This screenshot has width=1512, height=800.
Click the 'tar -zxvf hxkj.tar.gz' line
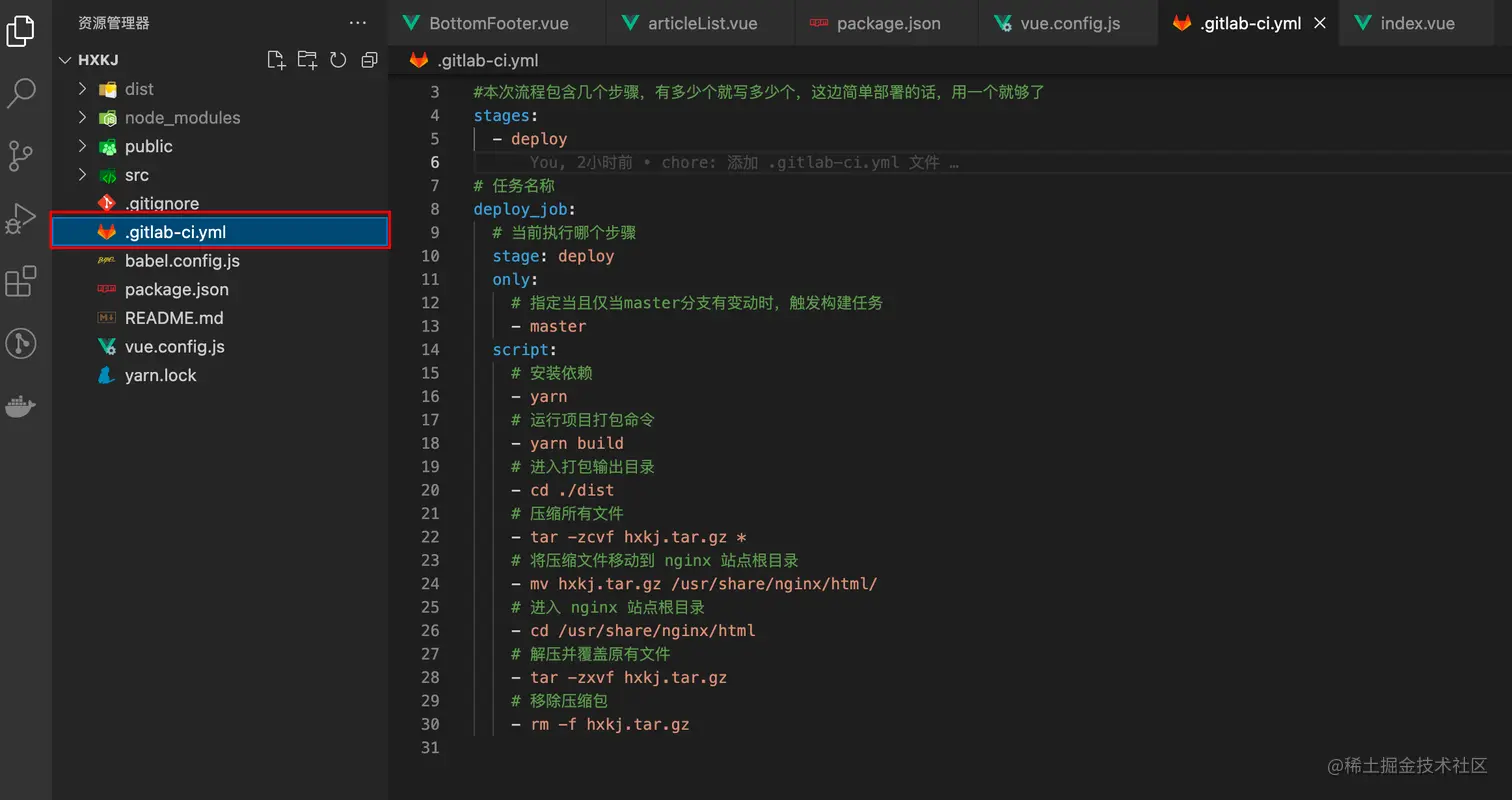619,677
